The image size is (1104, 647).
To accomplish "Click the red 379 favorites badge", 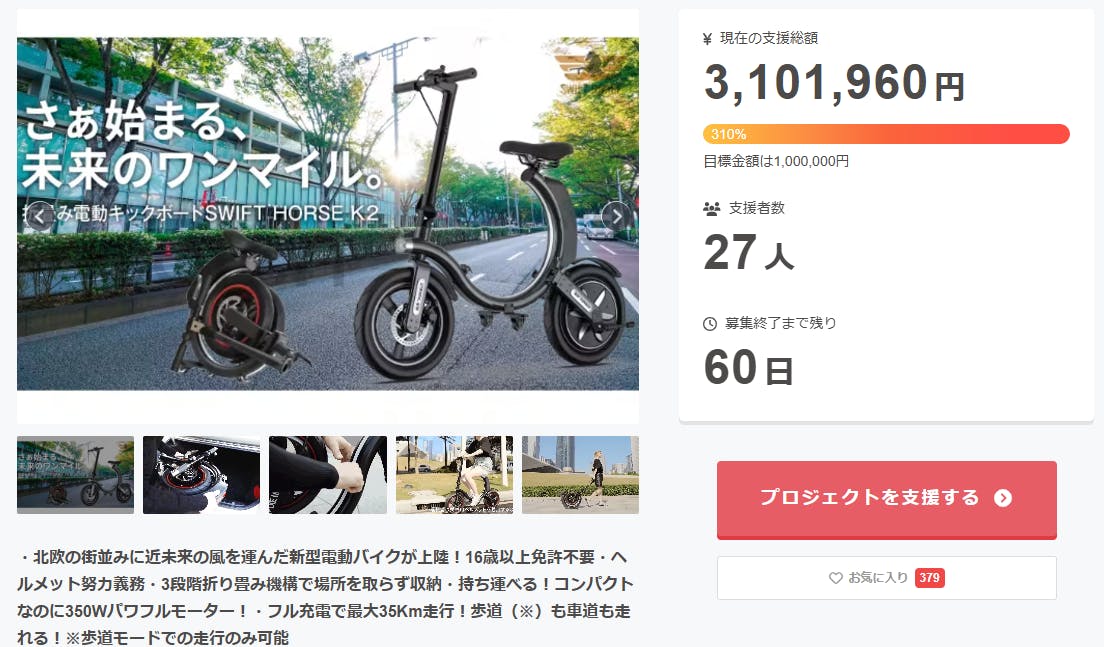I will 929,578.
